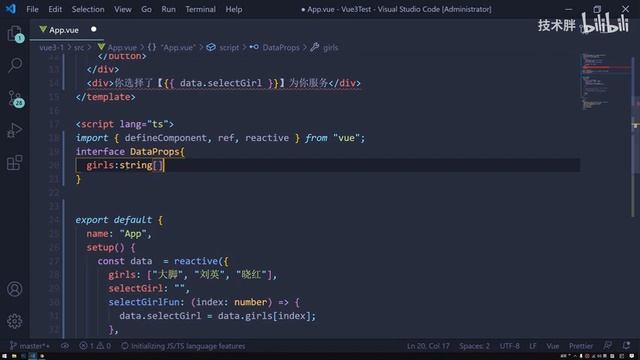Open the File menu
Screen dimensions: 640x360
pos(32,9)
